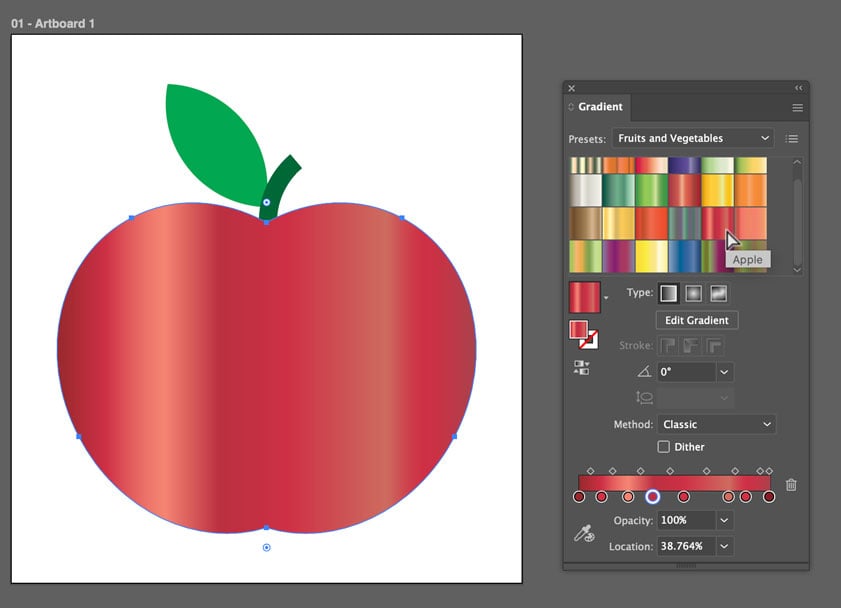Select the Radial Gradient type icon
Image resolution: width=841 pixels, height=608 pixels.
pos(693,293)
